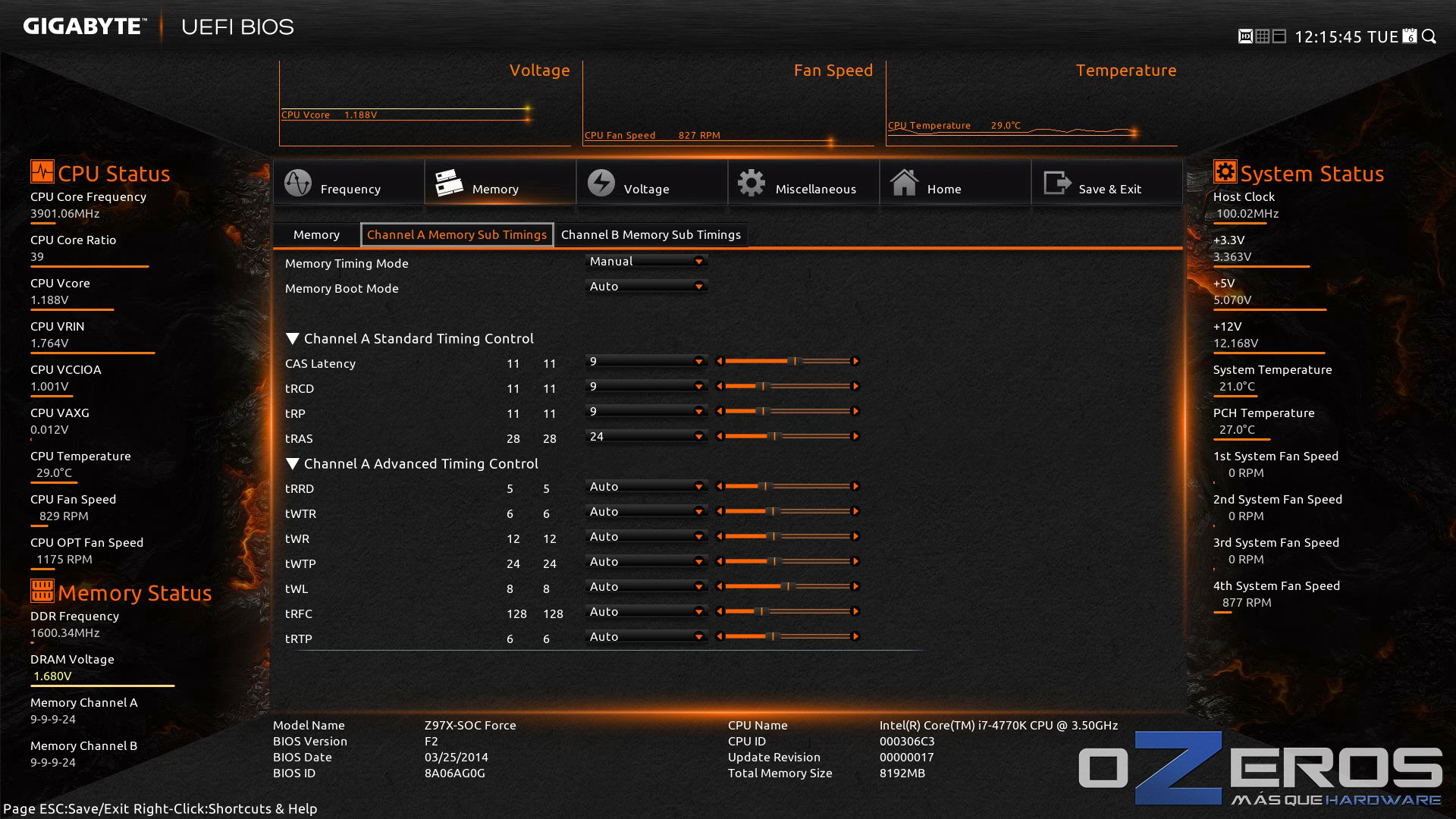Viewport: 1456px width, 819px height.
Task: Click the CPU Status panel icon
Action: 42,171
